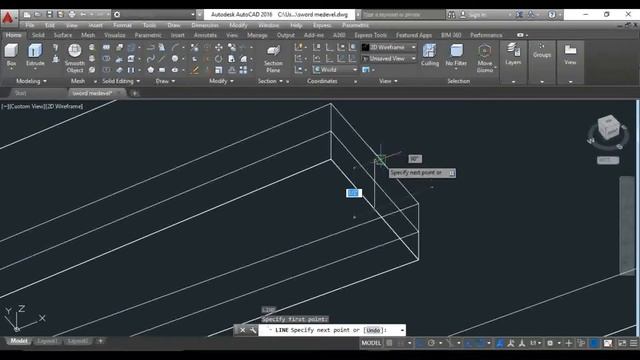Select the Box solid tool
The image size is (640, 360).
(11, 55)
